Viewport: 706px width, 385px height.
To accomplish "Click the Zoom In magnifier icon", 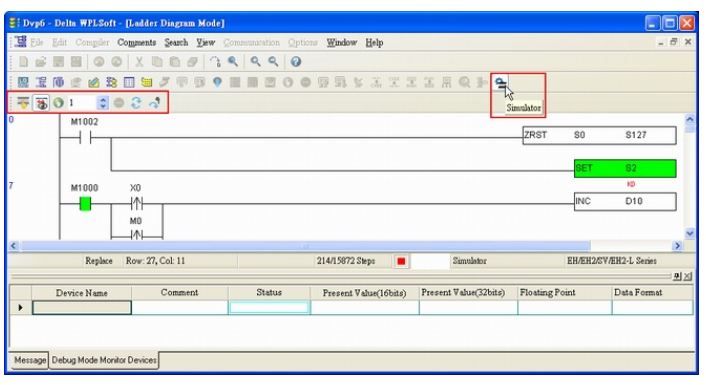I will coord(255,62).
